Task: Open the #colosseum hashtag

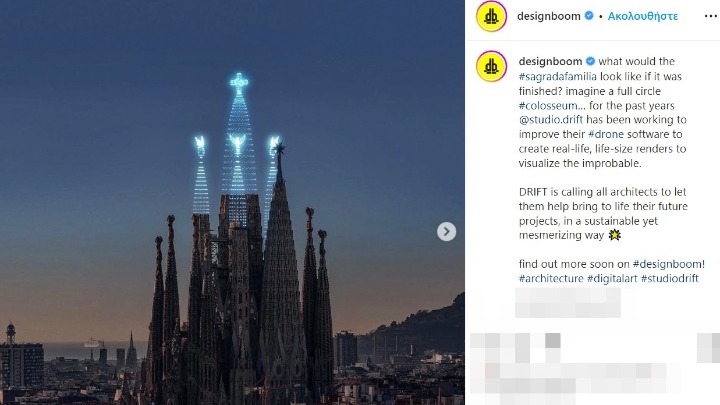Action: point(548,106)
